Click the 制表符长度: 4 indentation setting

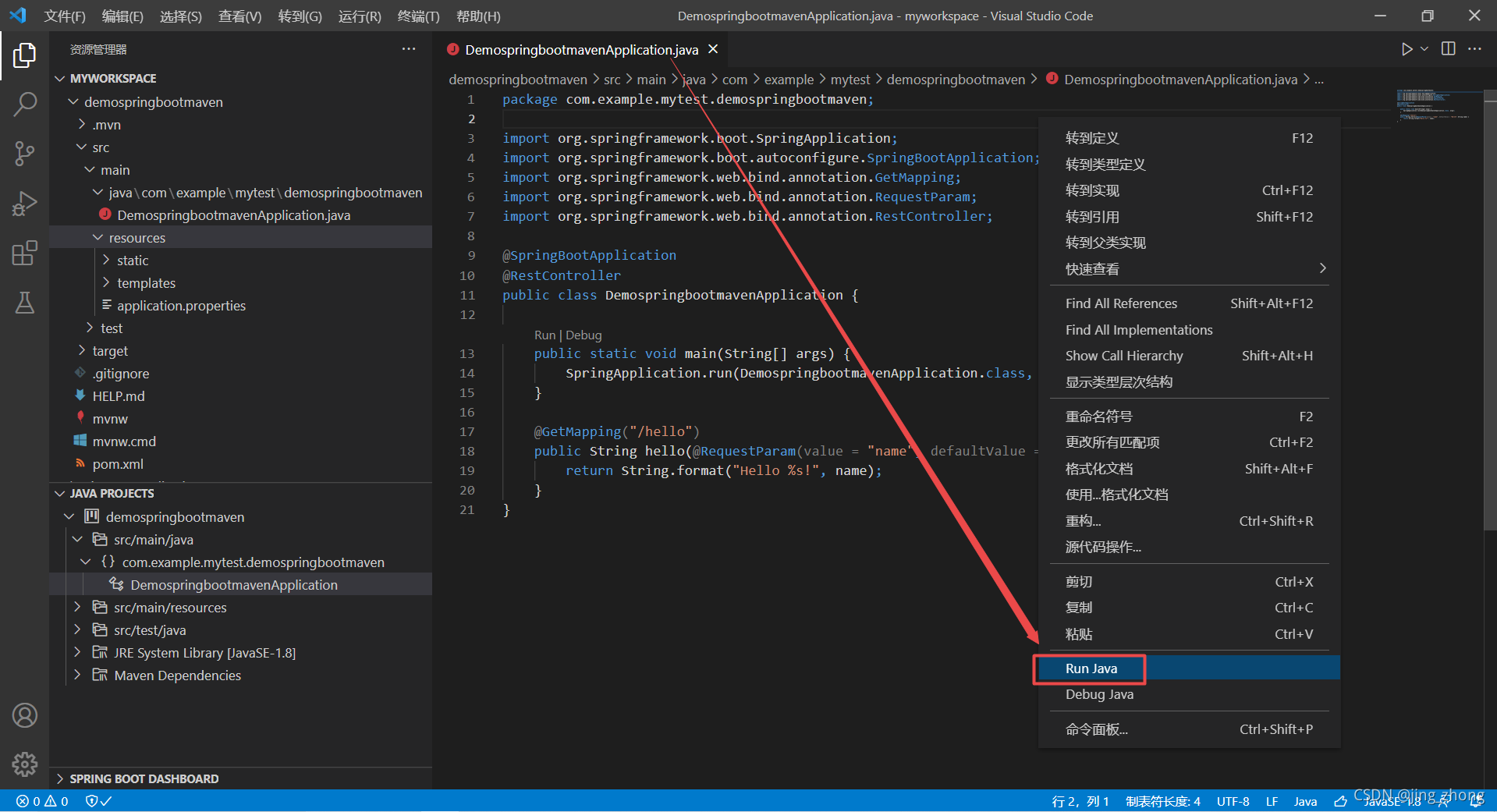click(1162, 801)
